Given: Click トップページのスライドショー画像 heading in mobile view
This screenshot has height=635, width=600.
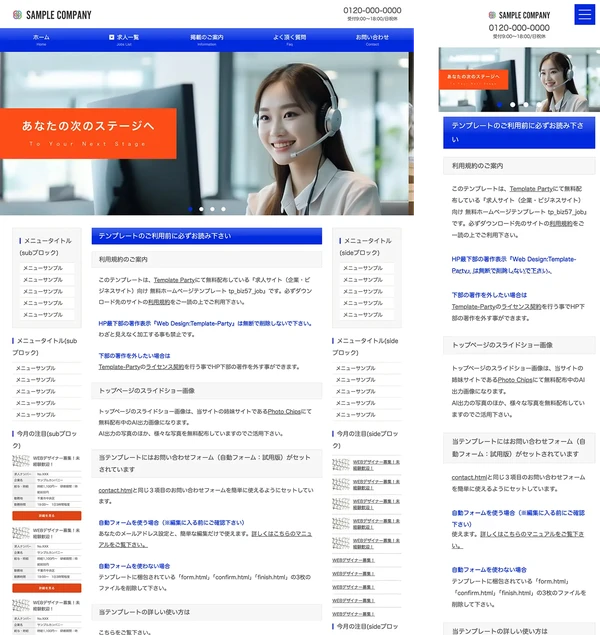Looking at the screenshot, I should coord(519,345).
